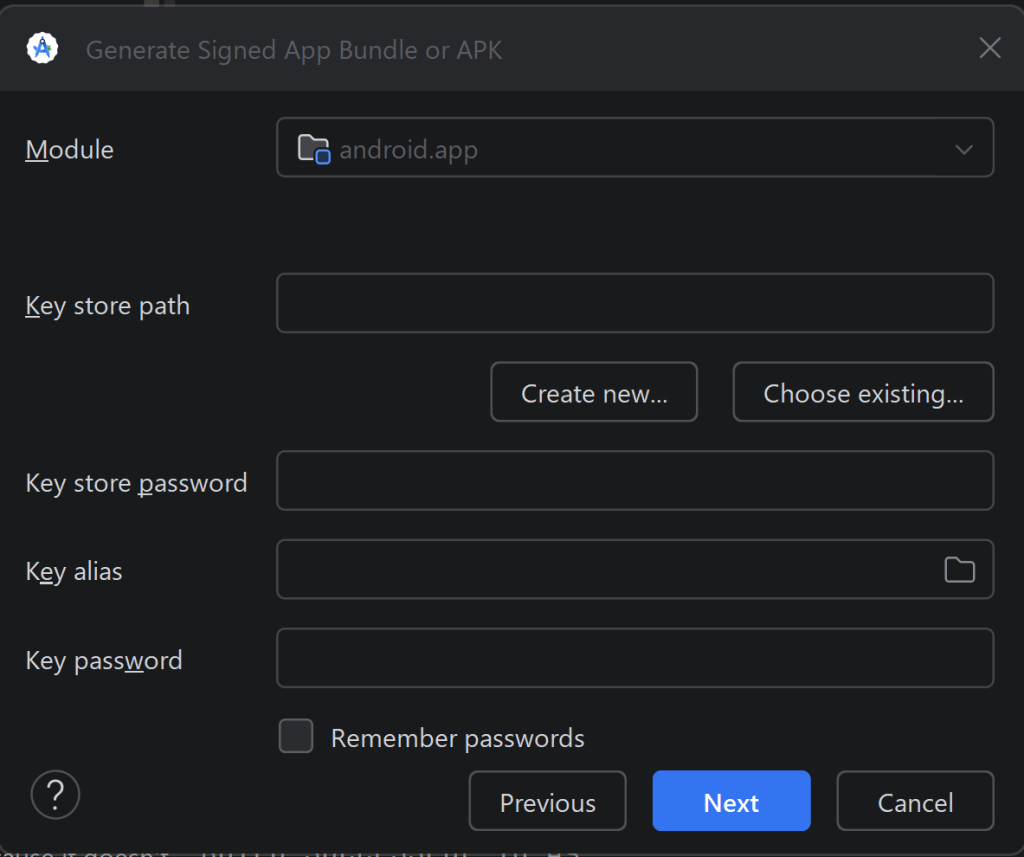
Task: Proceed with the Next button
Action: [x=731, y=801]
